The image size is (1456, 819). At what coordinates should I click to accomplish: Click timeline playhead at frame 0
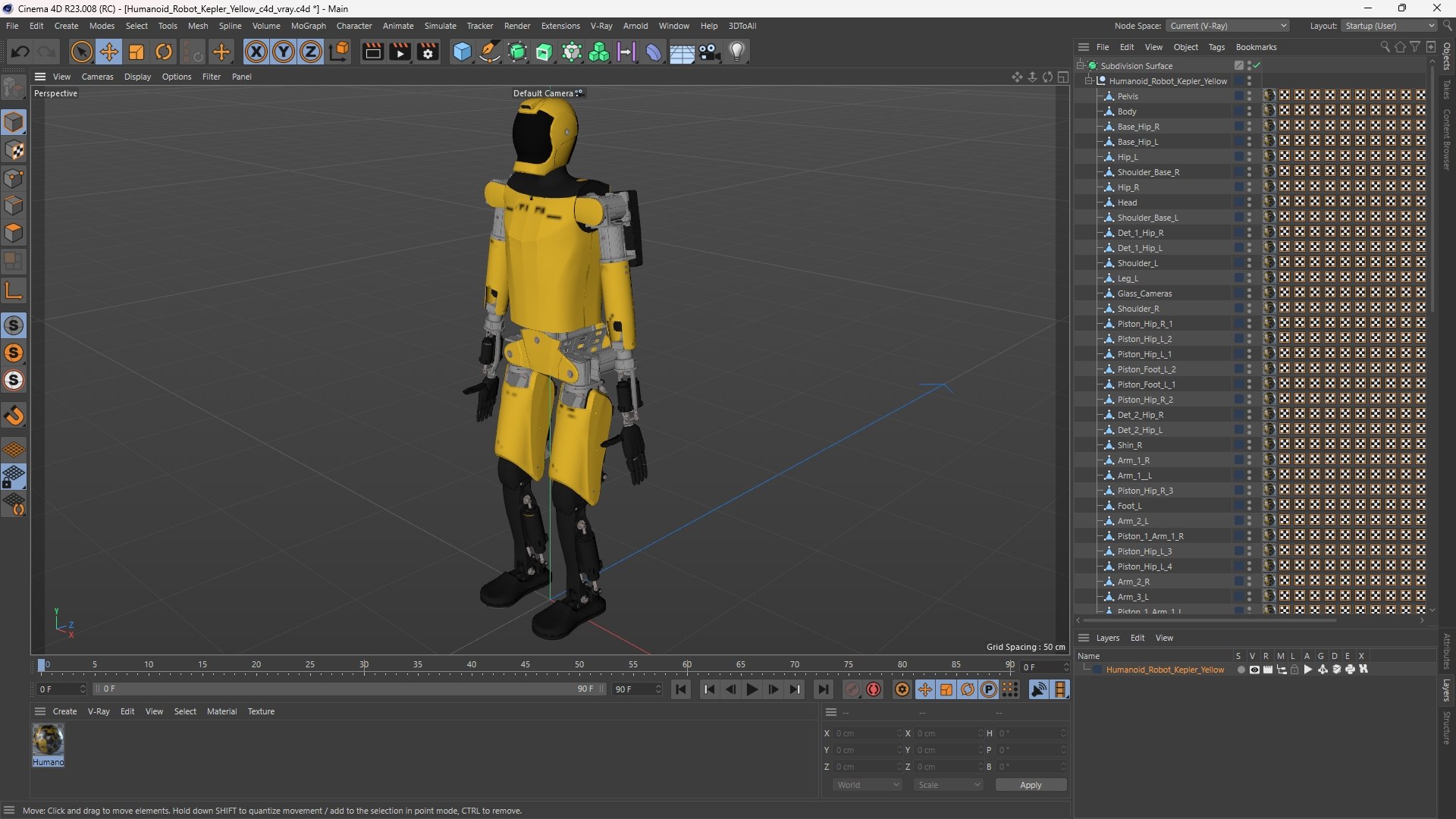pyautogui.click(x=42, y=665)
